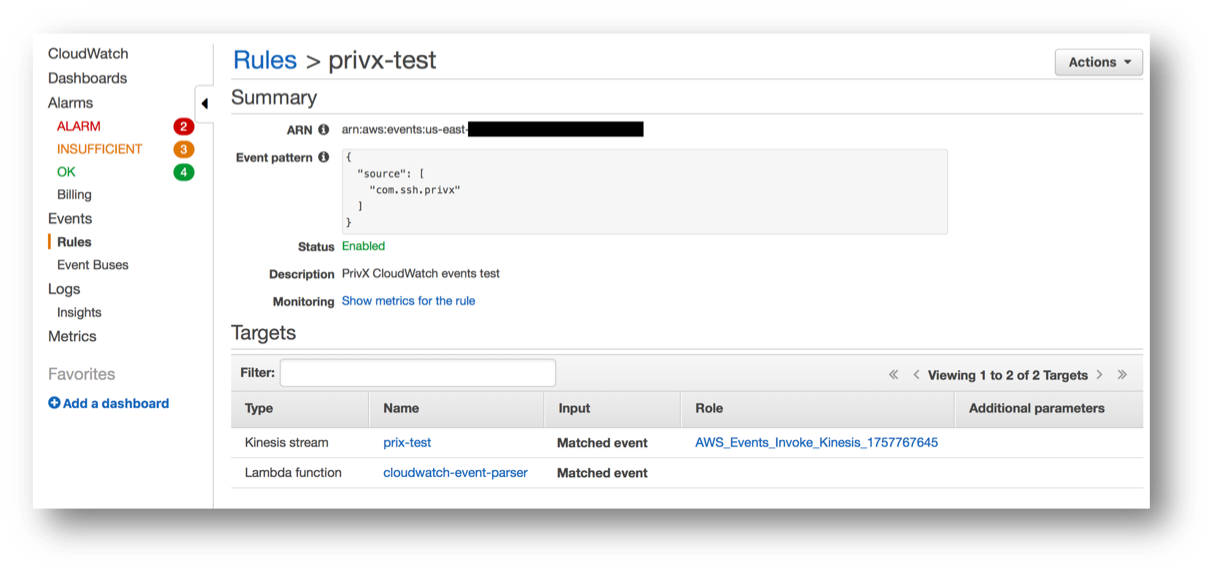Click the Kinesis stream type cell
The height and width of the screenshot is (572, 1214).
[x=286, y=443]
